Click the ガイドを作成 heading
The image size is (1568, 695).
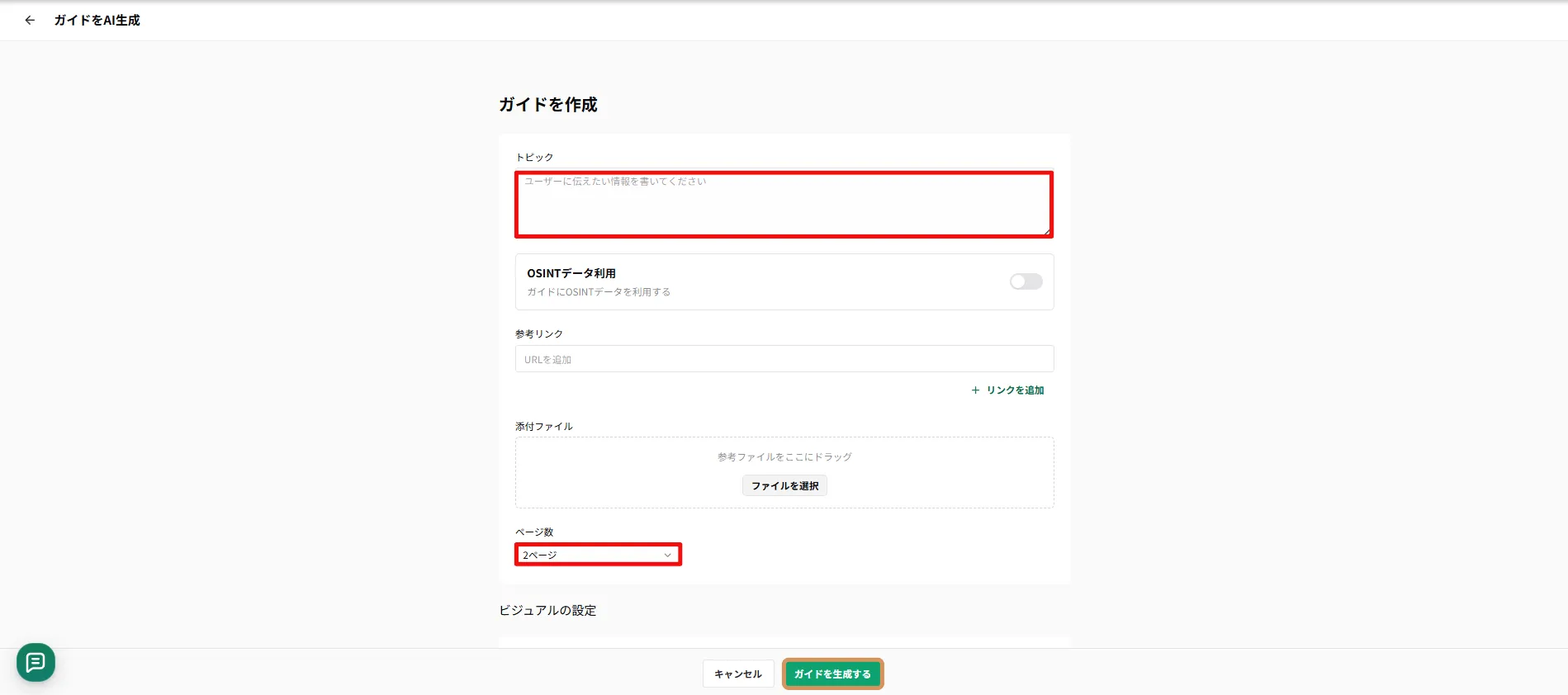547,104
